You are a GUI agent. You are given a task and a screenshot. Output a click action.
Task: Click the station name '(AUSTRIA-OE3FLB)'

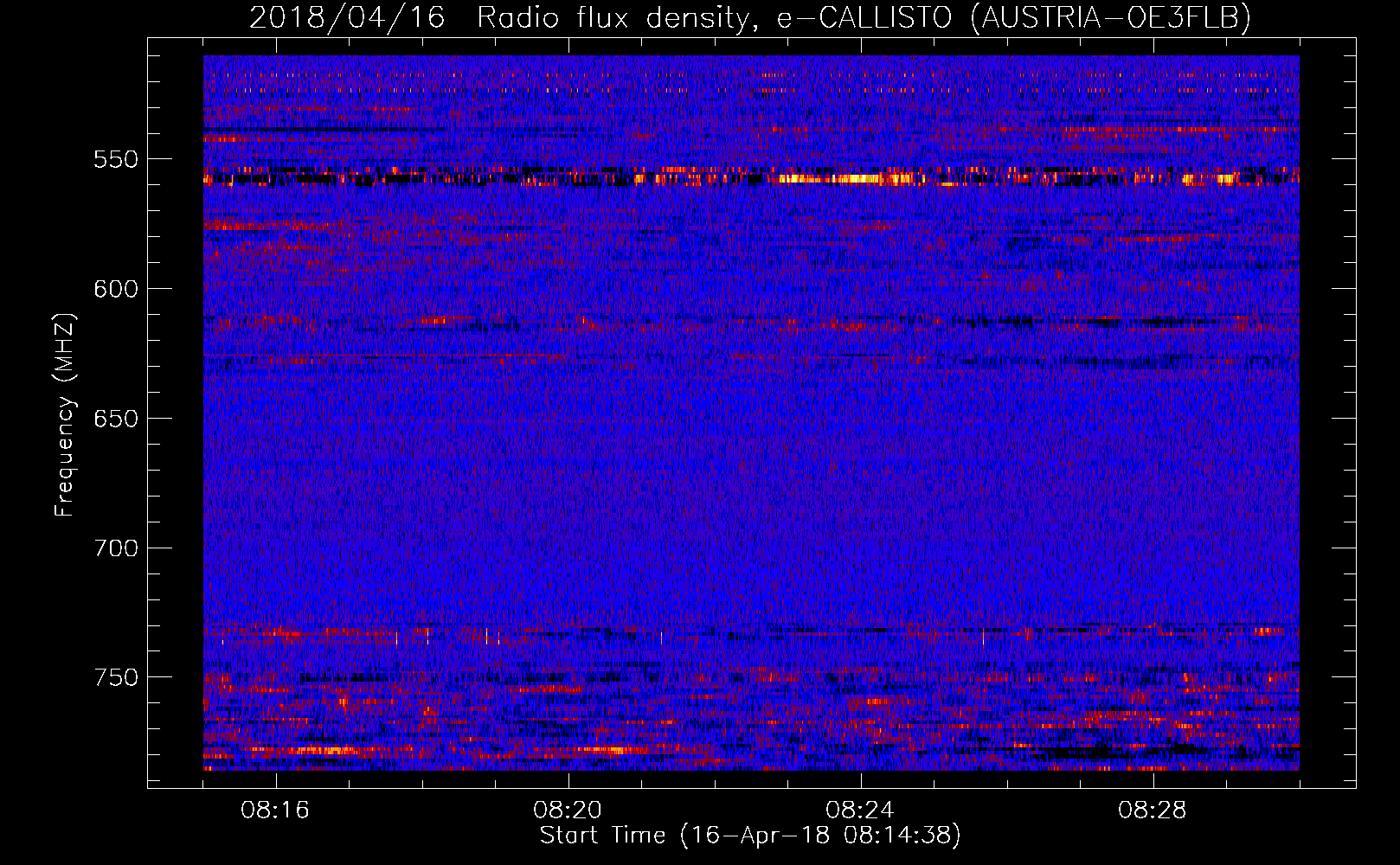1111,17
